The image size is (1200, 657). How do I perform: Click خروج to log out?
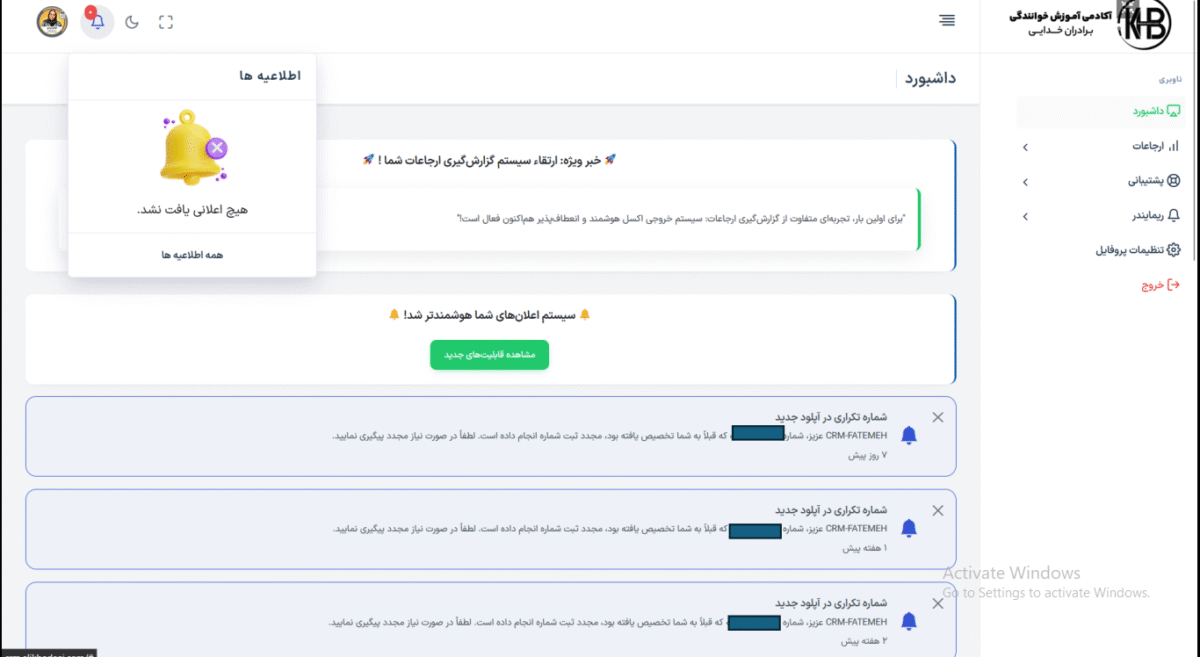[1161, 285]
